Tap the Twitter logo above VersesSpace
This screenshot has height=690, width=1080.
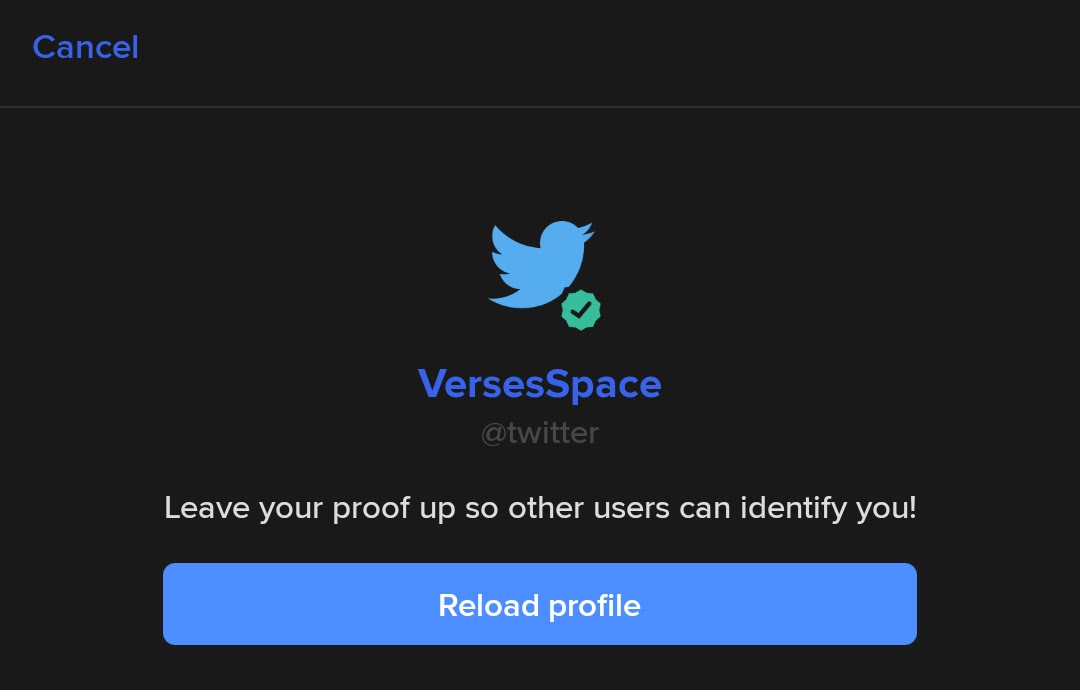(541, 264)
